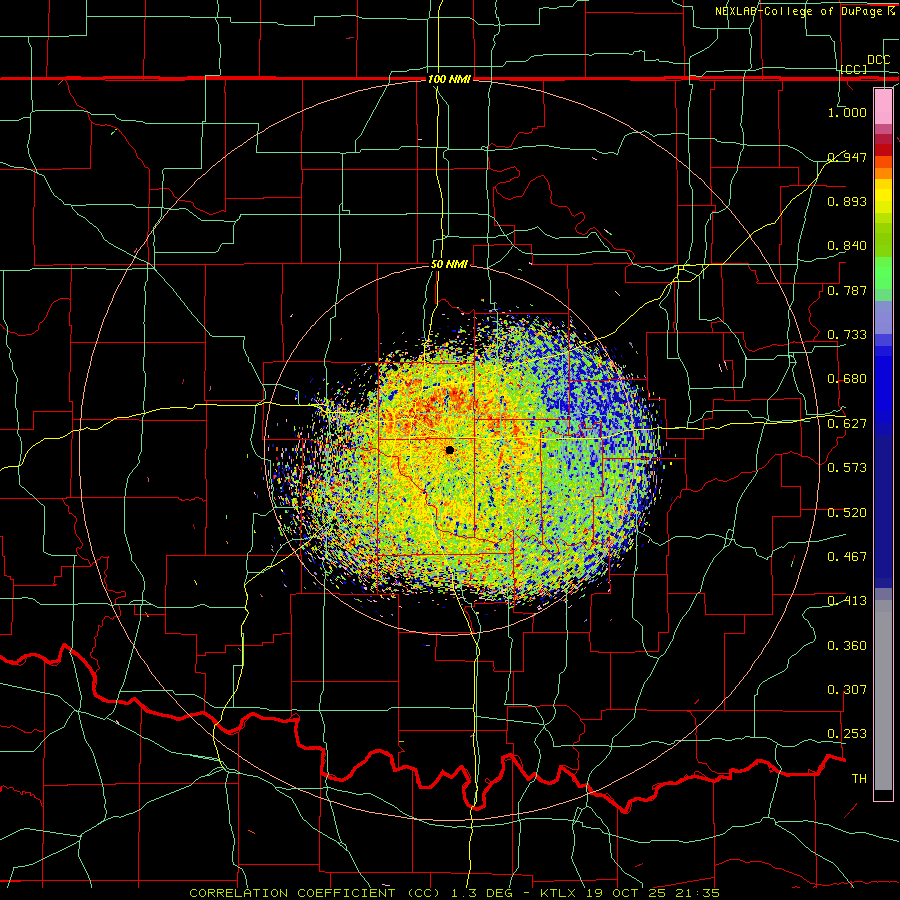Click the 0.573 value on the scale
The height and width of the screenshot is (900, 900).
pyautogui.click(x=847, y=468)
